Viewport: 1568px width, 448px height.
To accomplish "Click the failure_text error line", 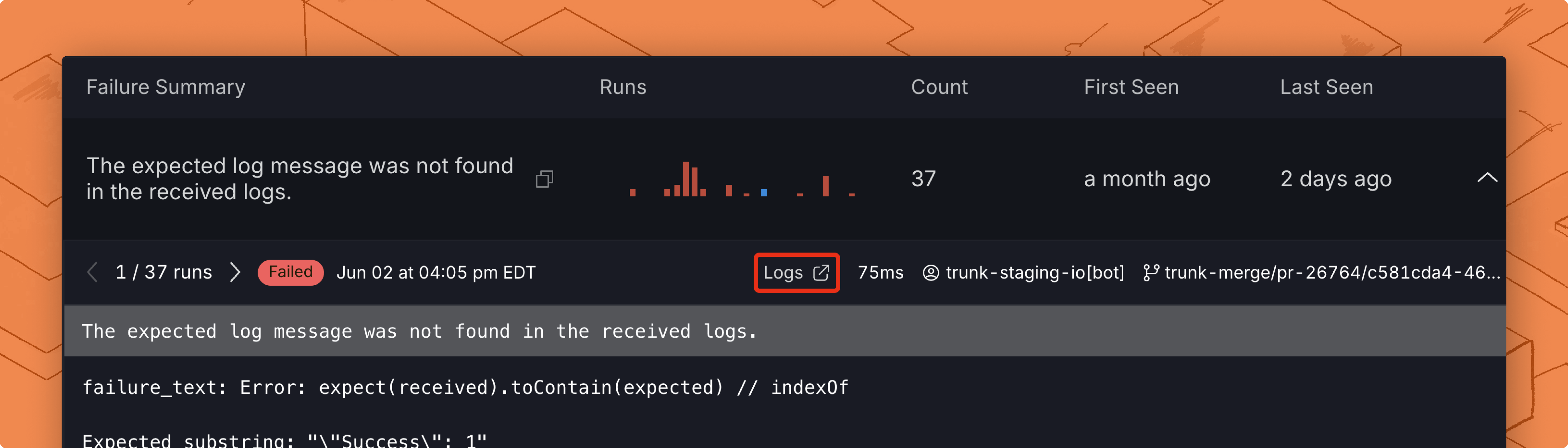I will coord(465,387).
